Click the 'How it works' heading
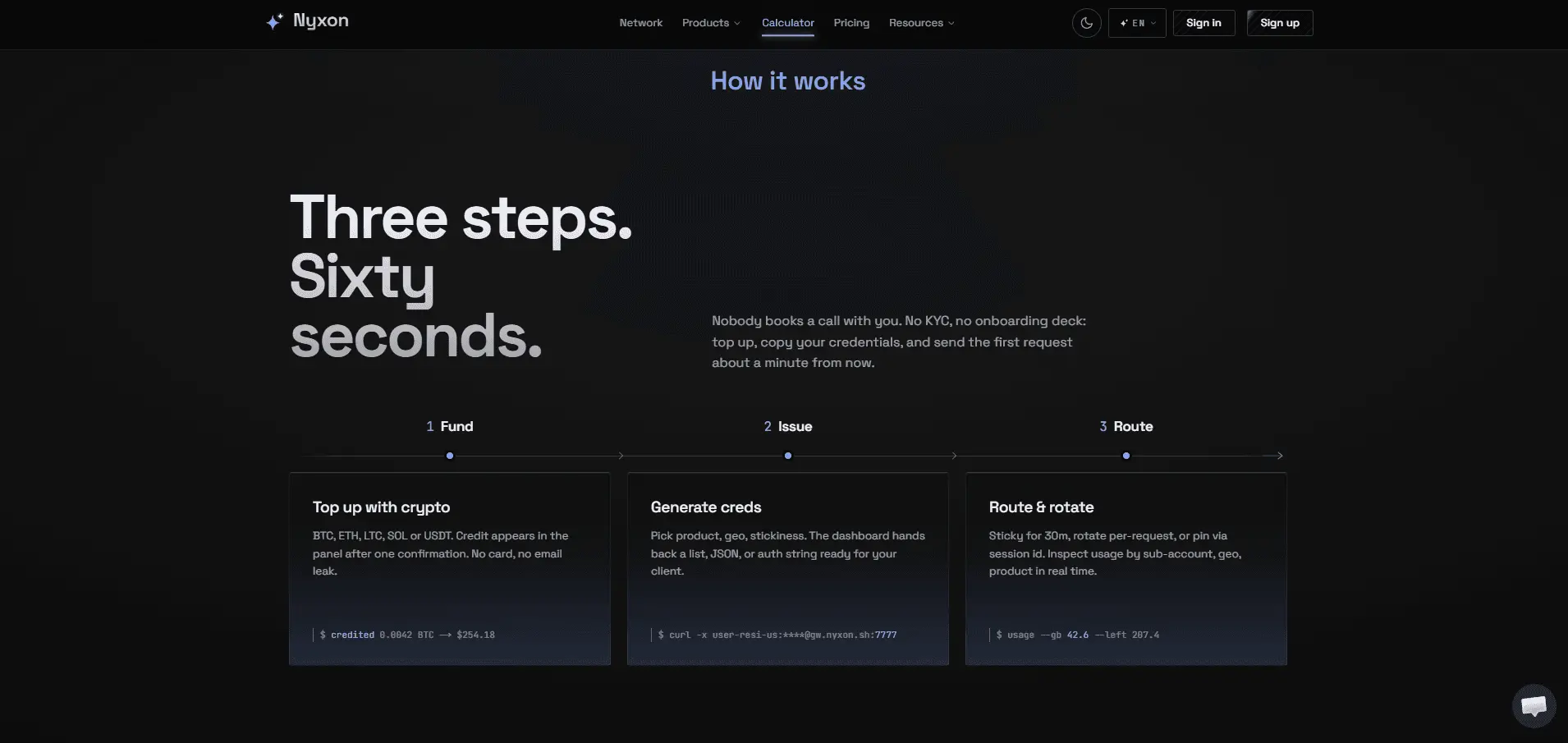Image resolution: width=1568 pixels, height=743 pixels. pos(788,81)
